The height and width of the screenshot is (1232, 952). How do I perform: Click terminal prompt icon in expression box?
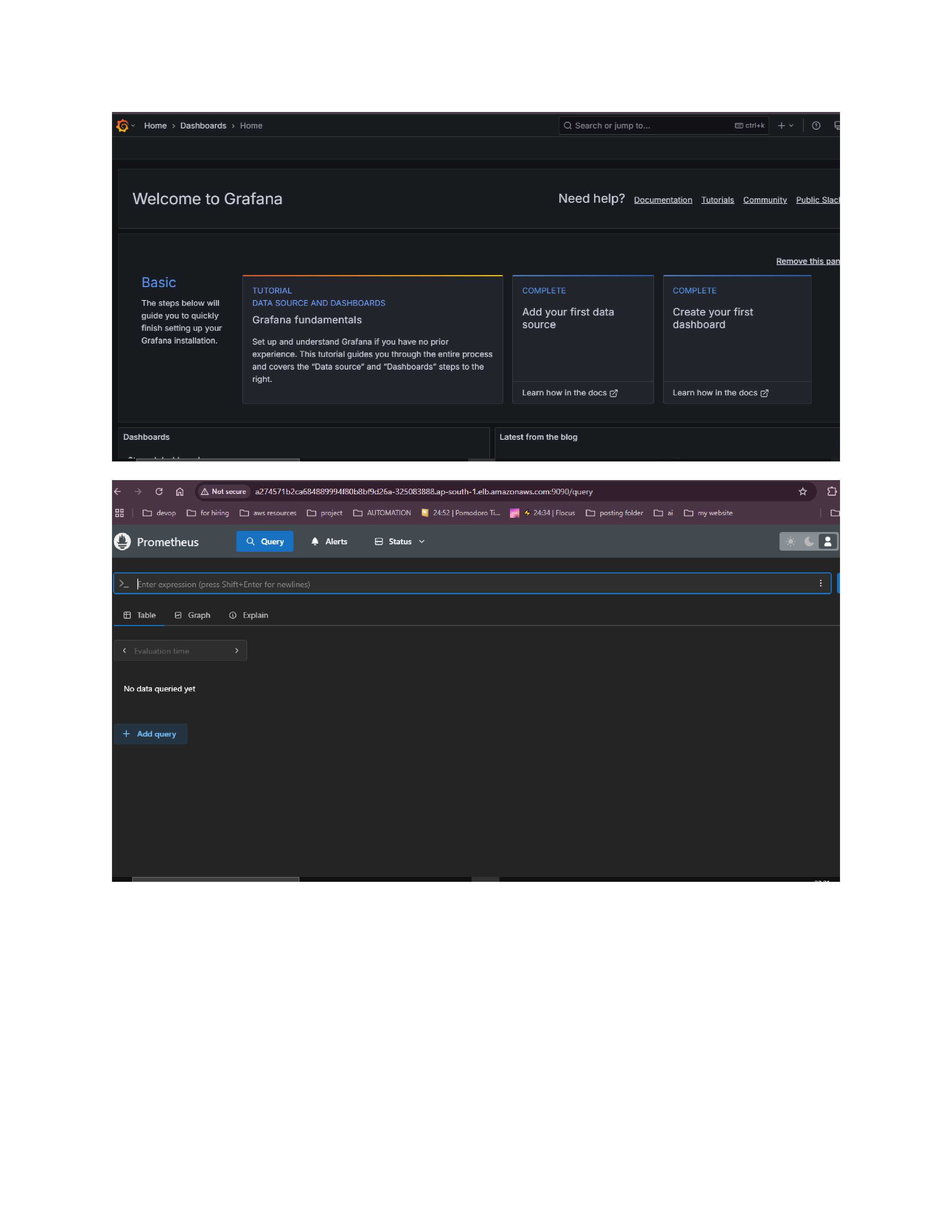tap(124, 584)
